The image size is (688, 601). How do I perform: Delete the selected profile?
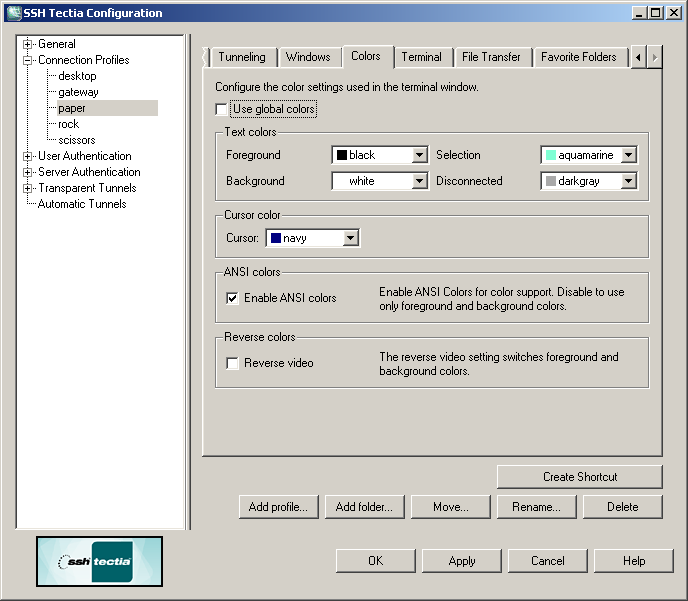(622, 507)
